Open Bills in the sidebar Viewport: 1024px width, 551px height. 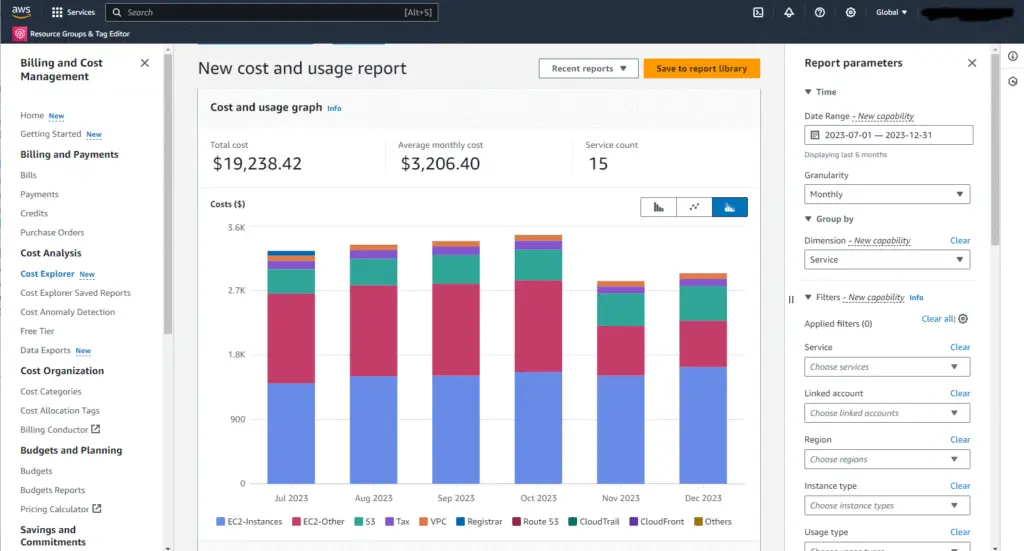click(28, 175)
